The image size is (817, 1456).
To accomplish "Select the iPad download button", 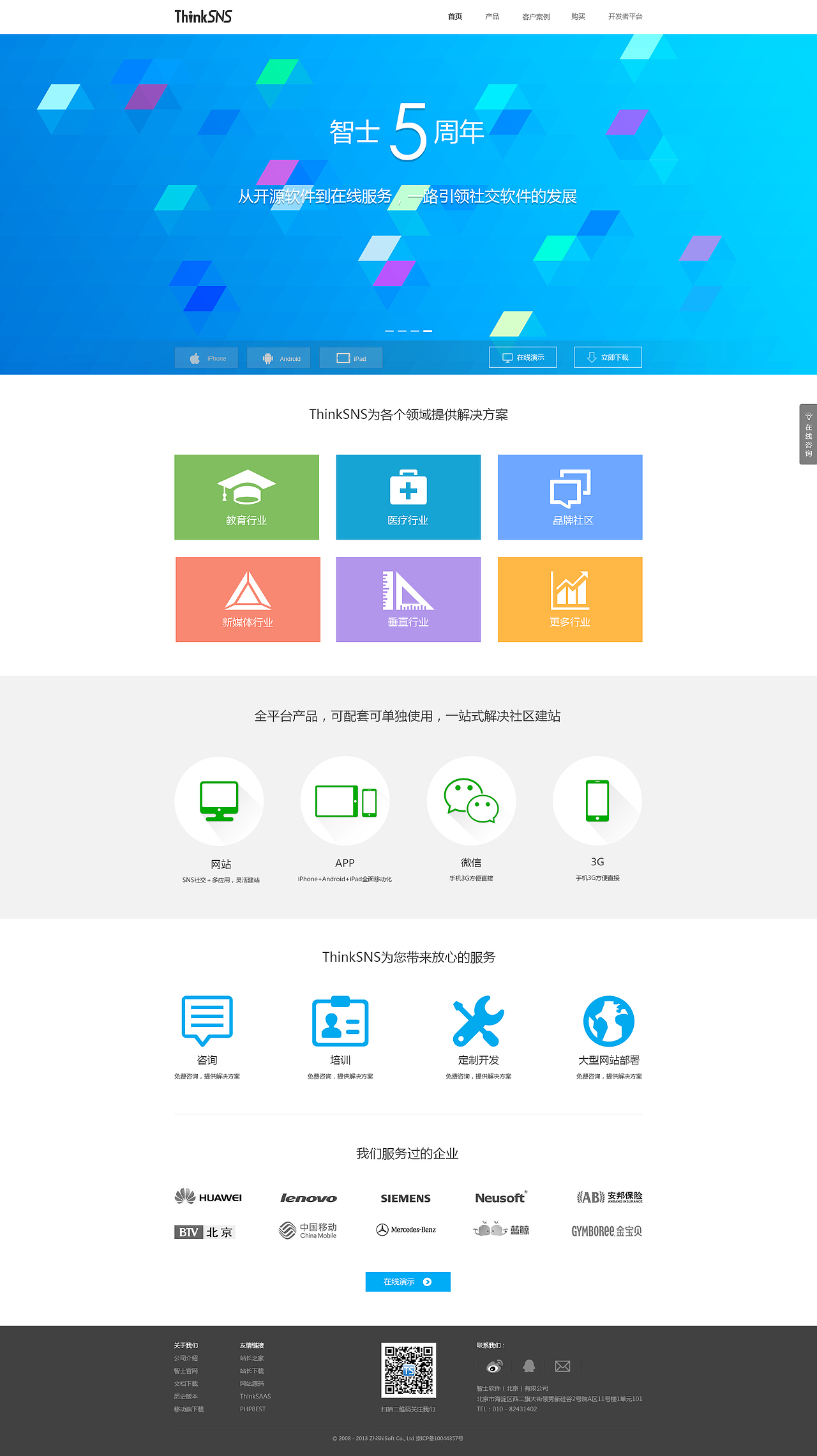I will coord(351,358).
